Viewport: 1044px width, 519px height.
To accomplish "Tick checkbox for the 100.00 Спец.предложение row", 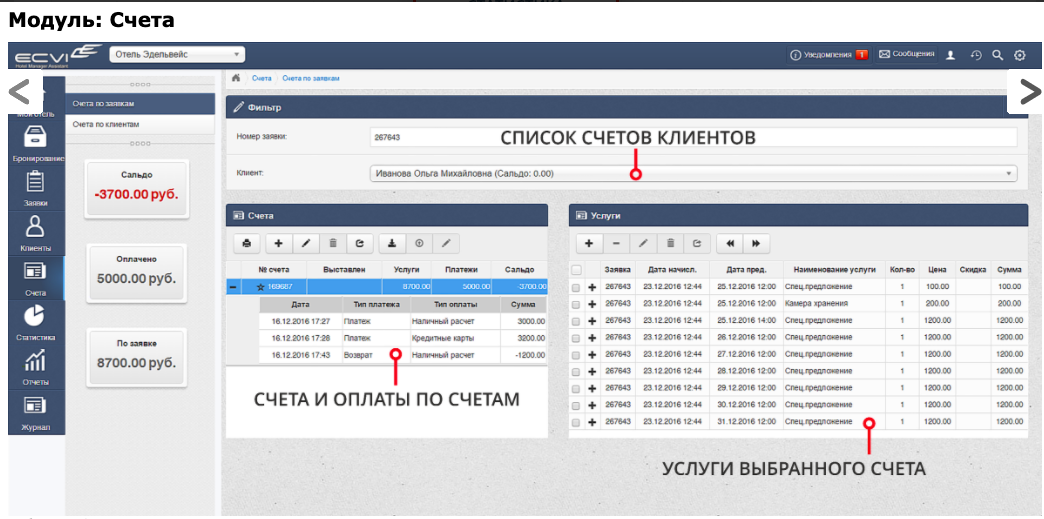I will point(577,286).
